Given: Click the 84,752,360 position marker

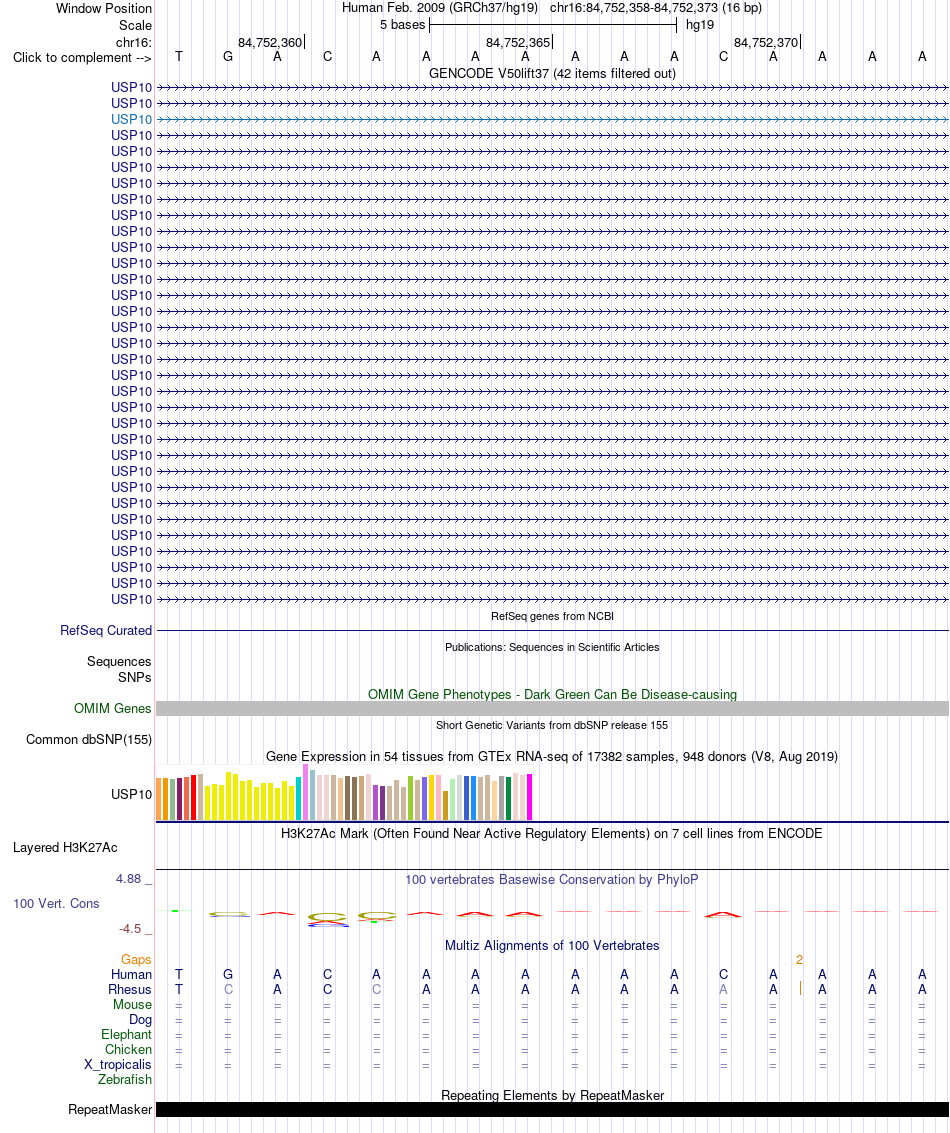Looking at the screenshot, I should coord(270,43).
